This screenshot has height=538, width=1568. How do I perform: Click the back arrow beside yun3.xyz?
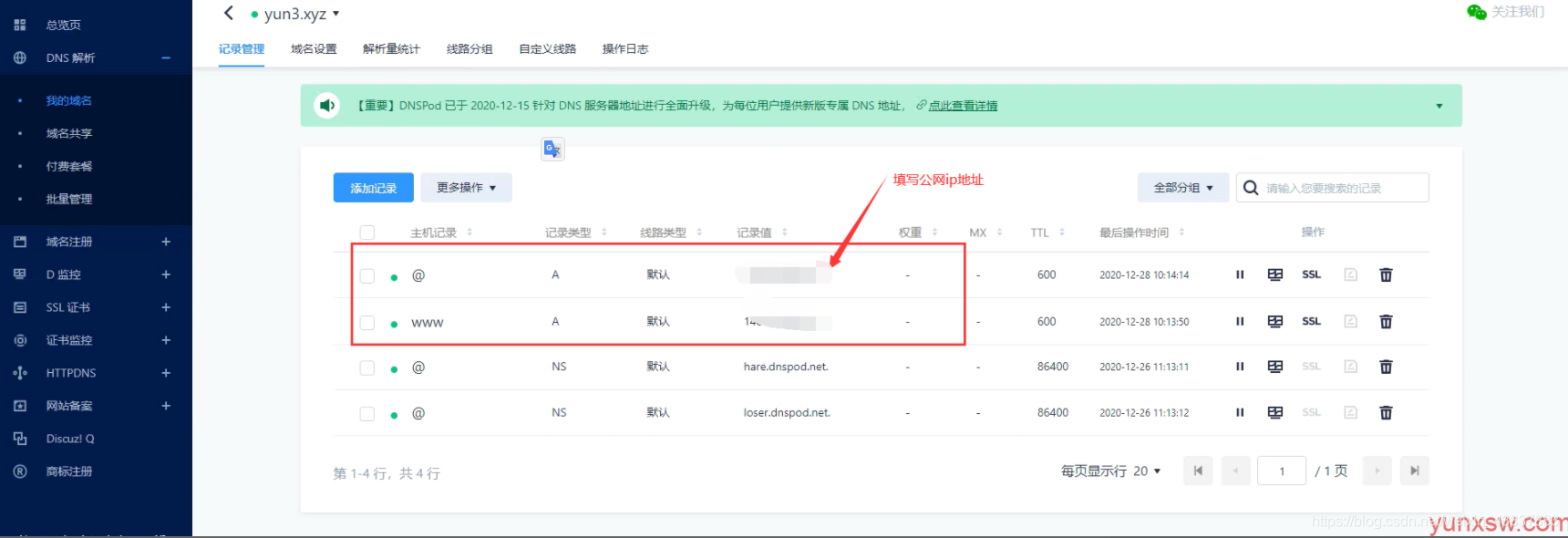pyautogui.click(x=229, y=13)
